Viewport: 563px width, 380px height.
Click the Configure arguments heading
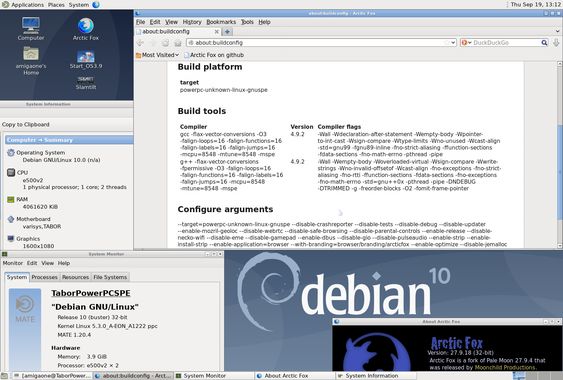click(x=225, y=209)
